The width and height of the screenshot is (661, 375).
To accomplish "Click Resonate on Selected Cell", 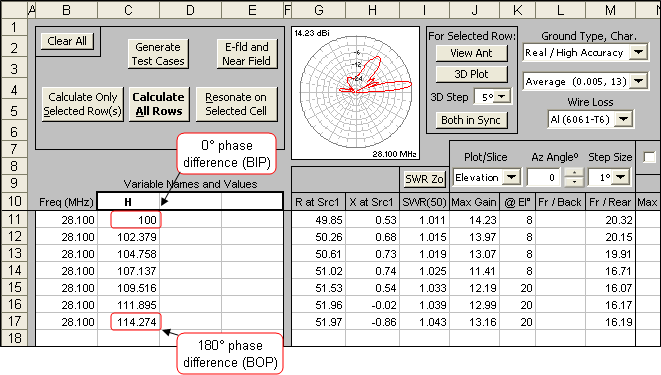I will 236,104.
